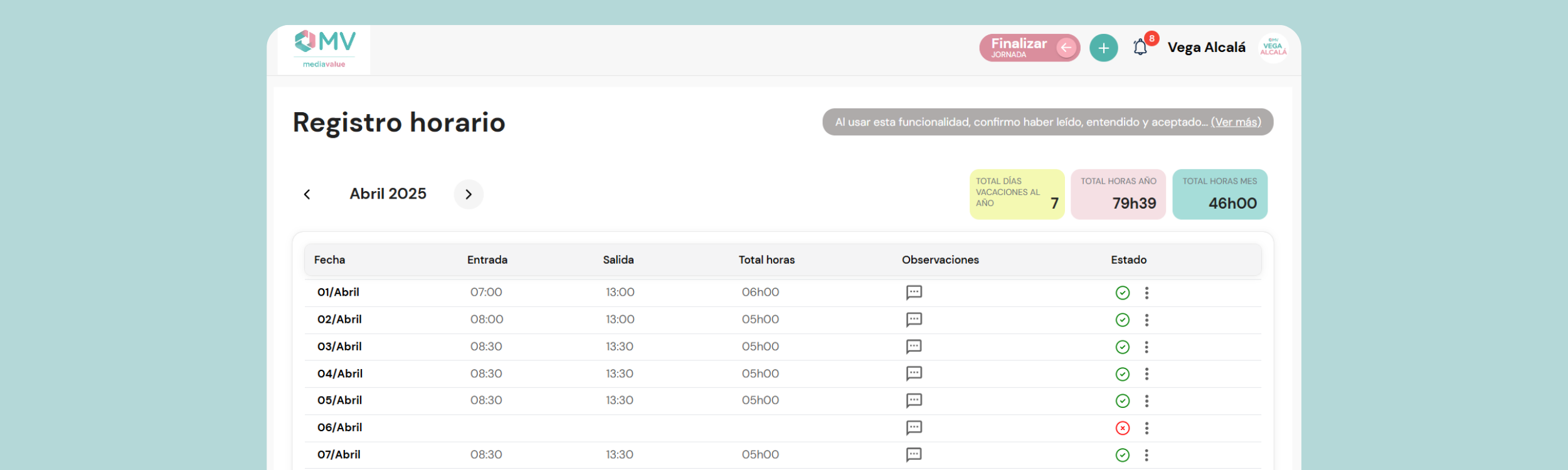Open the notifications bell

[1141, 48]
